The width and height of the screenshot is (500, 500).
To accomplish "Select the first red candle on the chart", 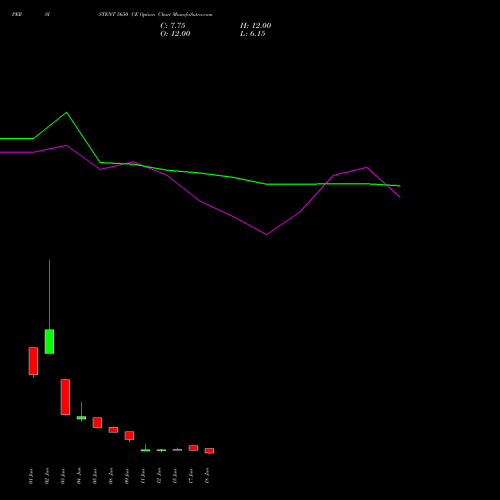I will (33, 361).
